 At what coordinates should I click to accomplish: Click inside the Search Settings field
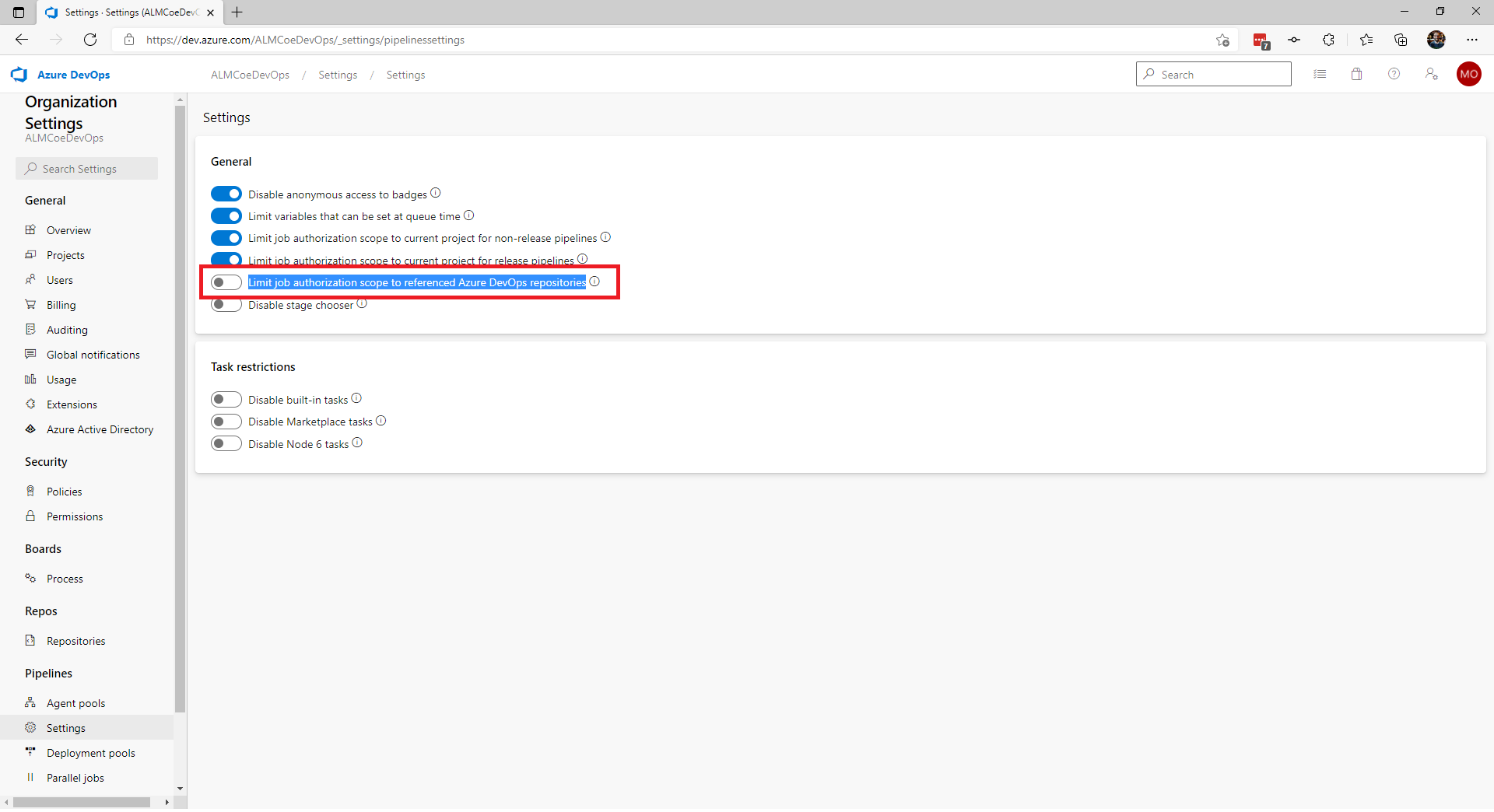click(86, 168)
